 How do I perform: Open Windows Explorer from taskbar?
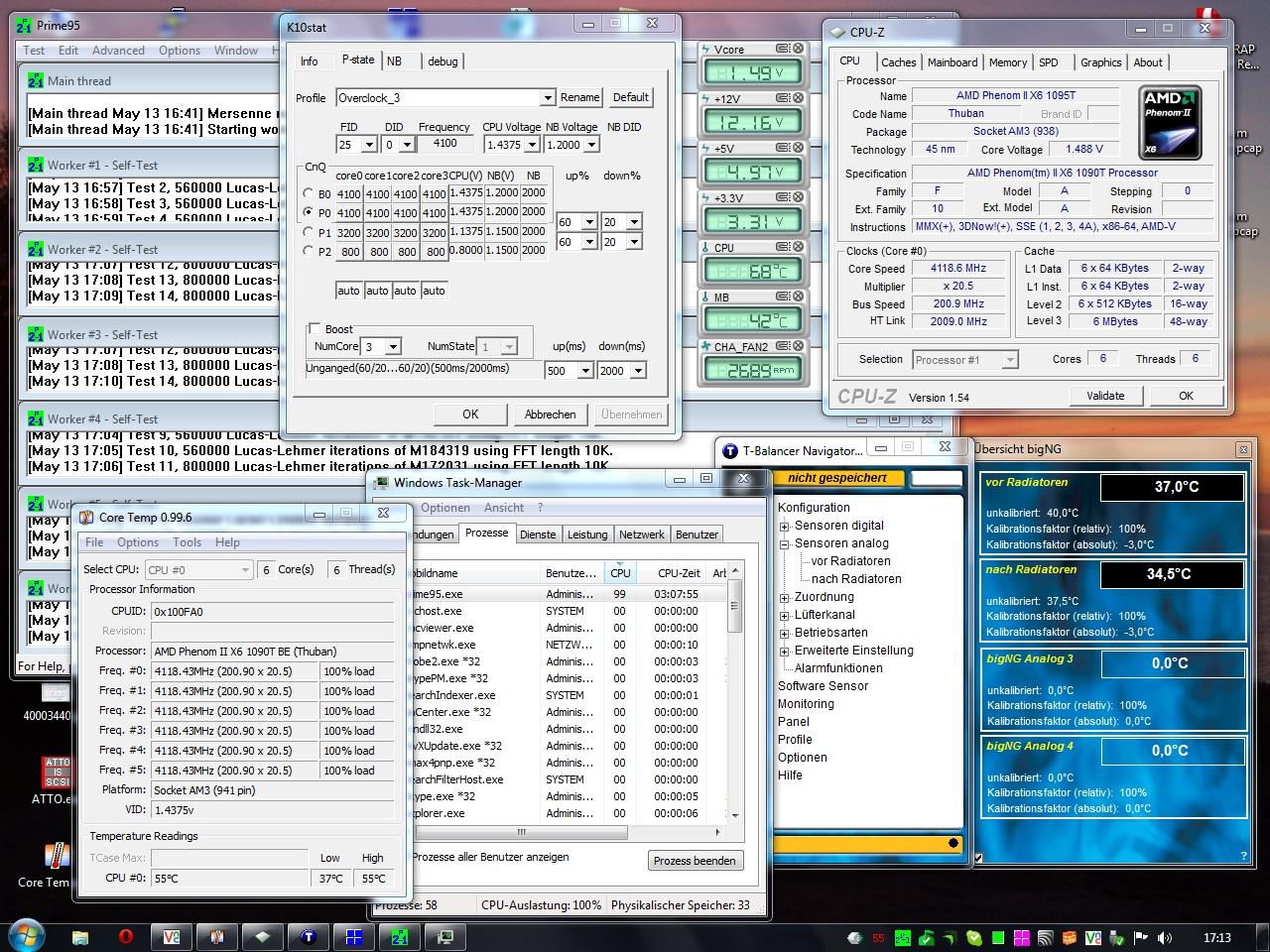(x=80, y=936)
